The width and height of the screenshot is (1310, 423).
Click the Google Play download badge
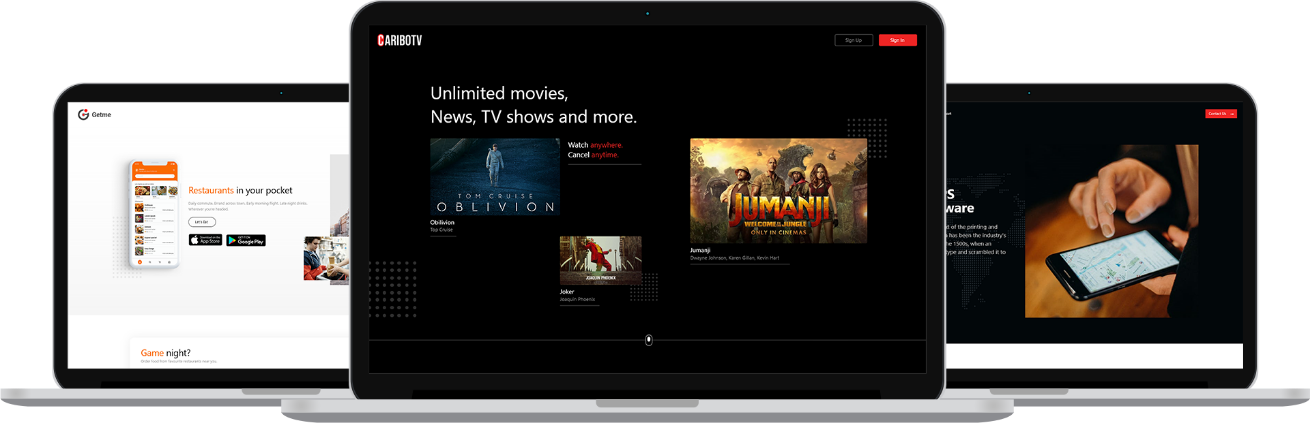(x=246, y=240)
